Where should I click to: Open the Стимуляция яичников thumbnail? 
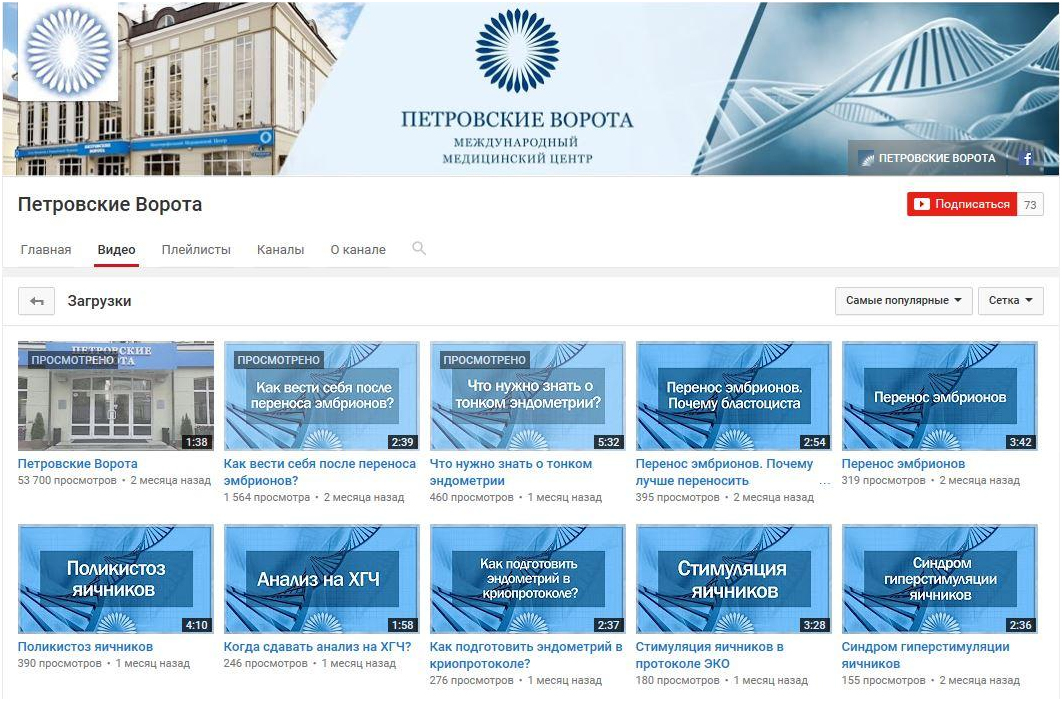[734, 579]
